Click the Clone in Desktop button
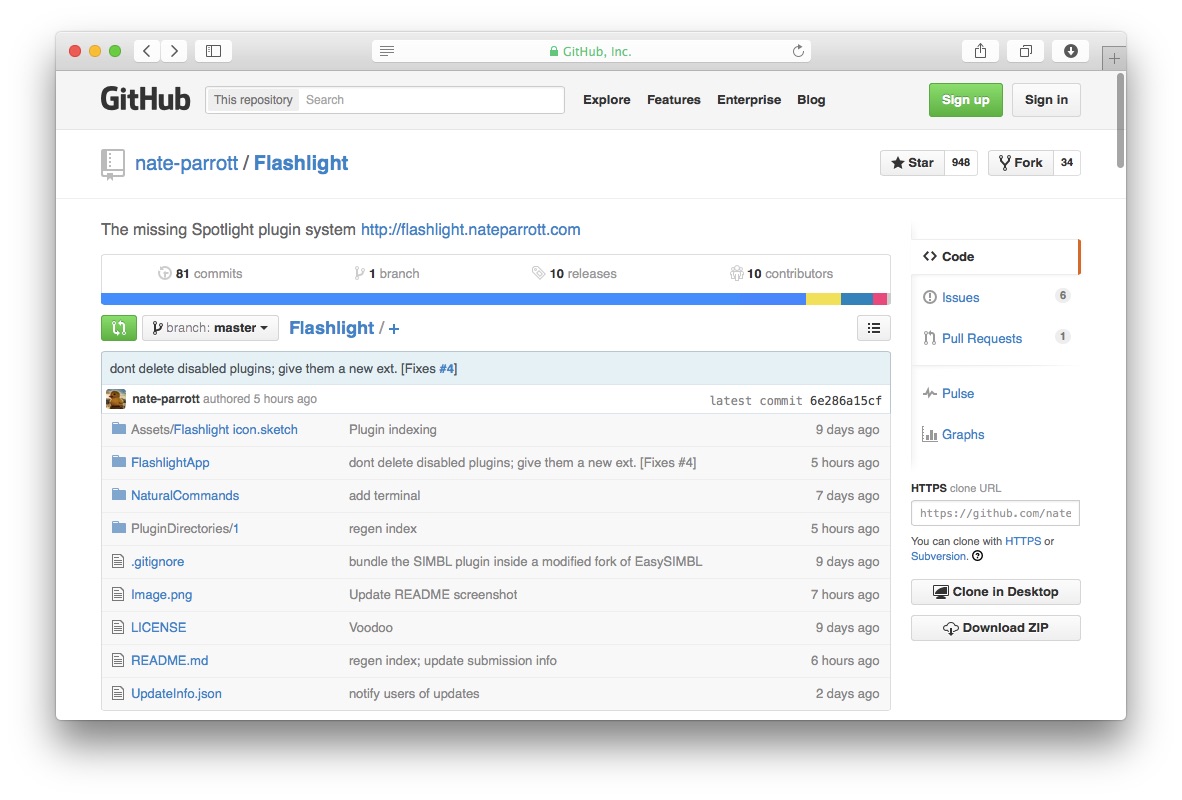This screenshot has height=800, width=1182. pyautogui.click(x=995, y=592)
